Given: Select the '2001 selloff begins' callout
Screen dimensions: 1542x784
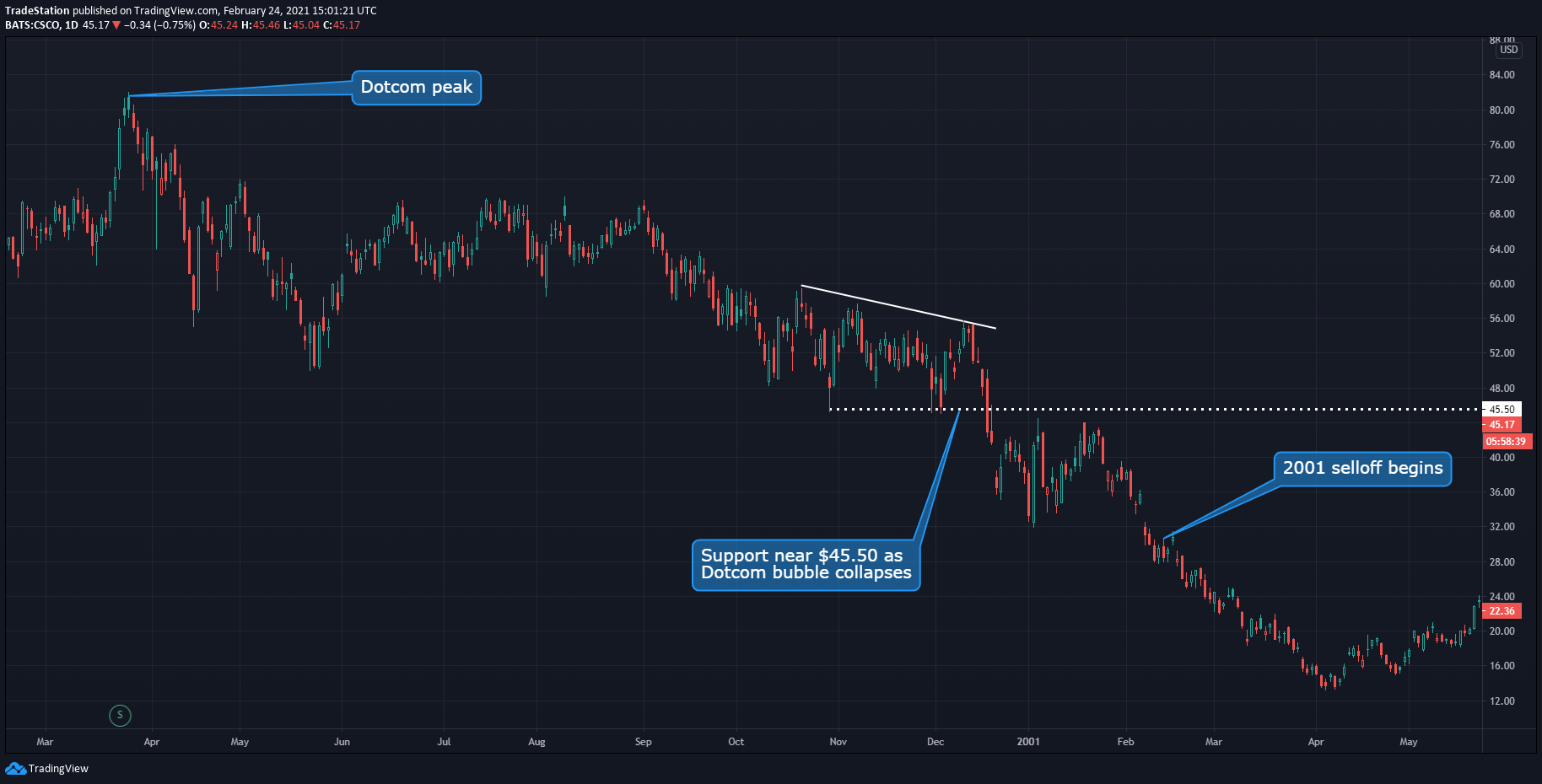Looking at the screenshot, I should [1362, 469].
